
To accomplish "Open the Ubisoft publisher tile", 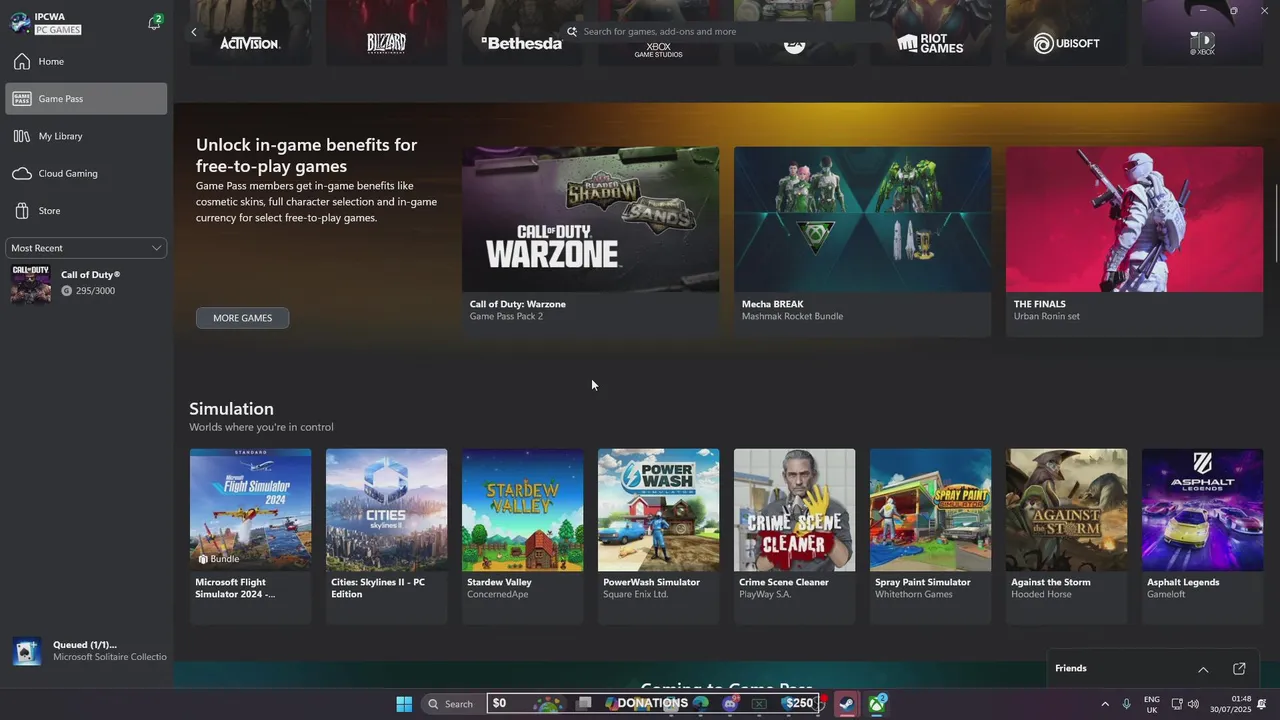I will (x=1066, y=33).
